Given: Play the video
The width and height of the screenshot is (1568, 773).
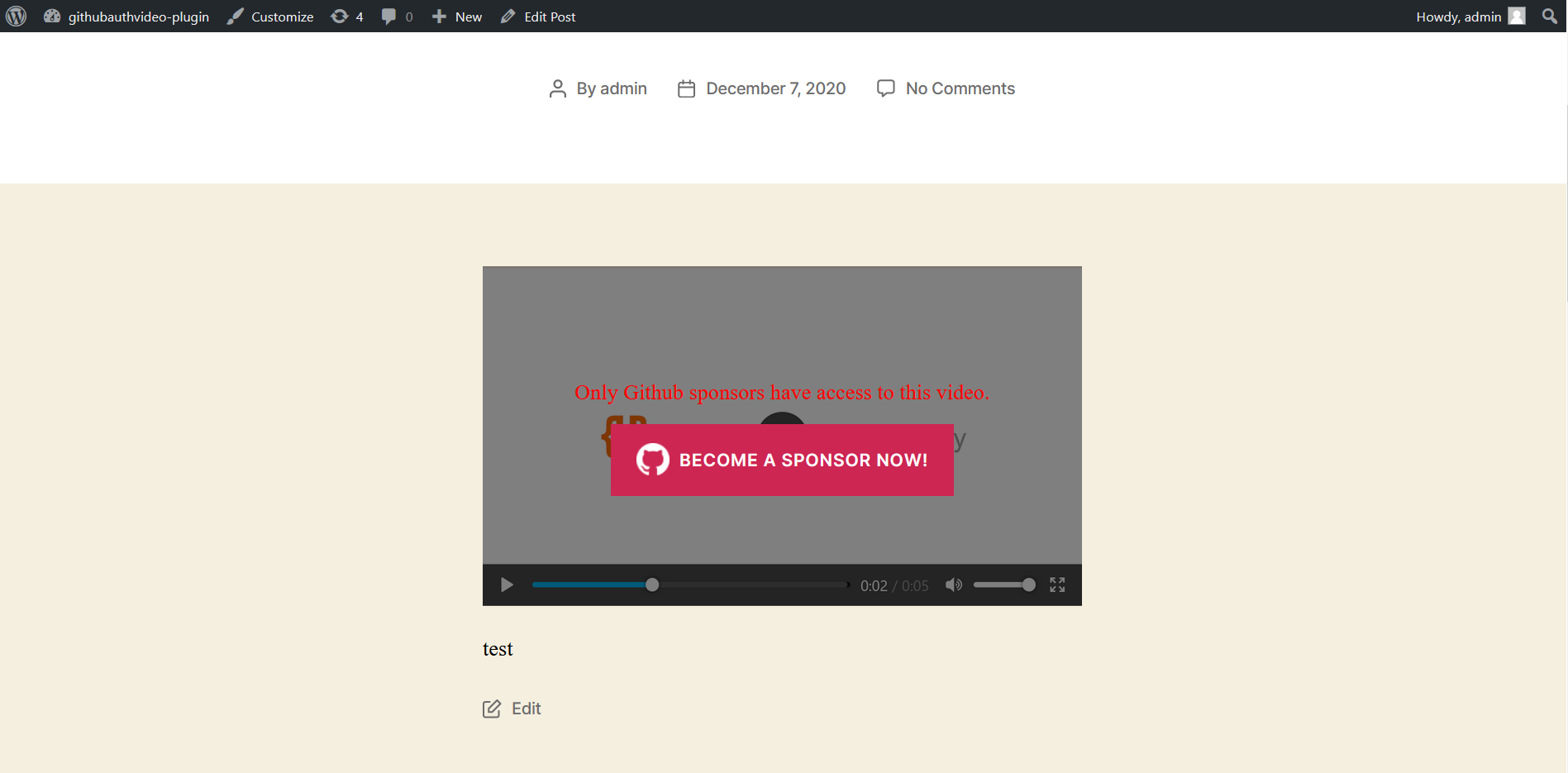Looking at the screenshot, I should 507,585.
